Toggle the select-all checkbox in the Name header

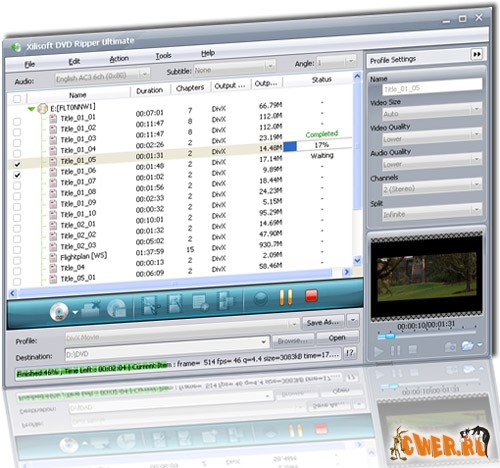coord(17,99)
